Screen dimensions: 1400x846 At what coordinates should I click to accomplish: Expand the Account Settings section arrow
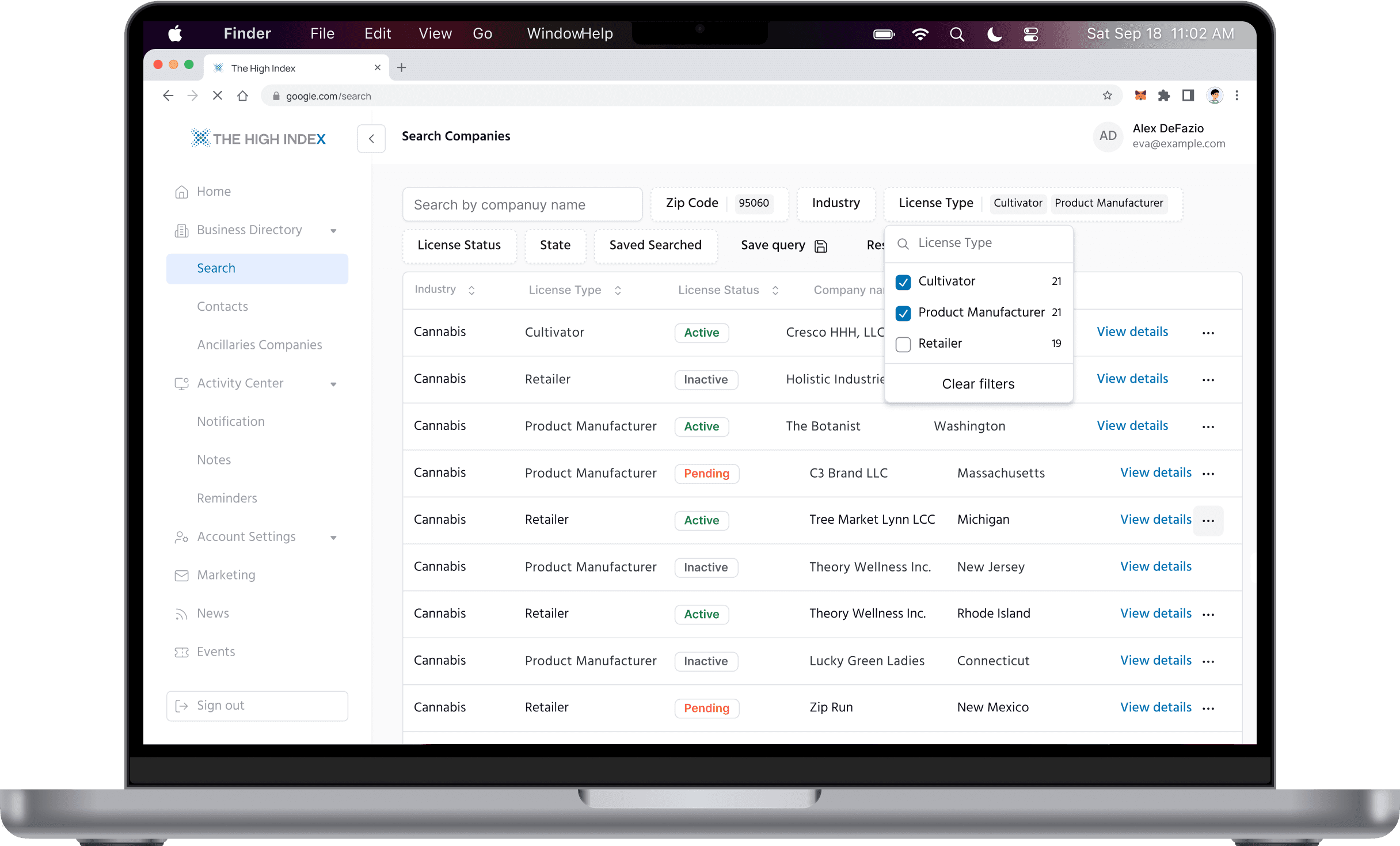[x=333, y=538]
